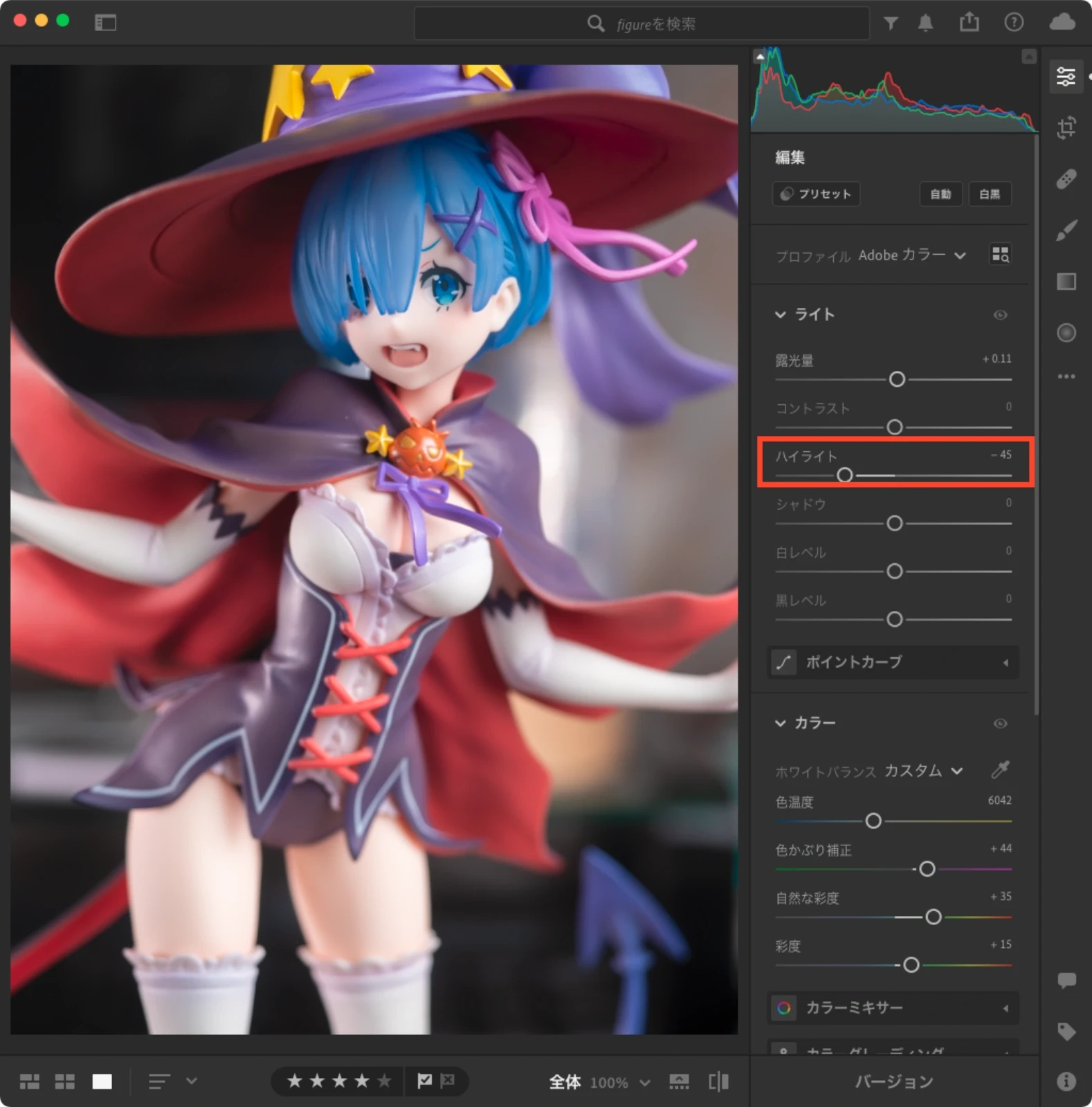Click the figure search field
The height and width of the screenshot is (1107, 1092).
coord(641,24)
